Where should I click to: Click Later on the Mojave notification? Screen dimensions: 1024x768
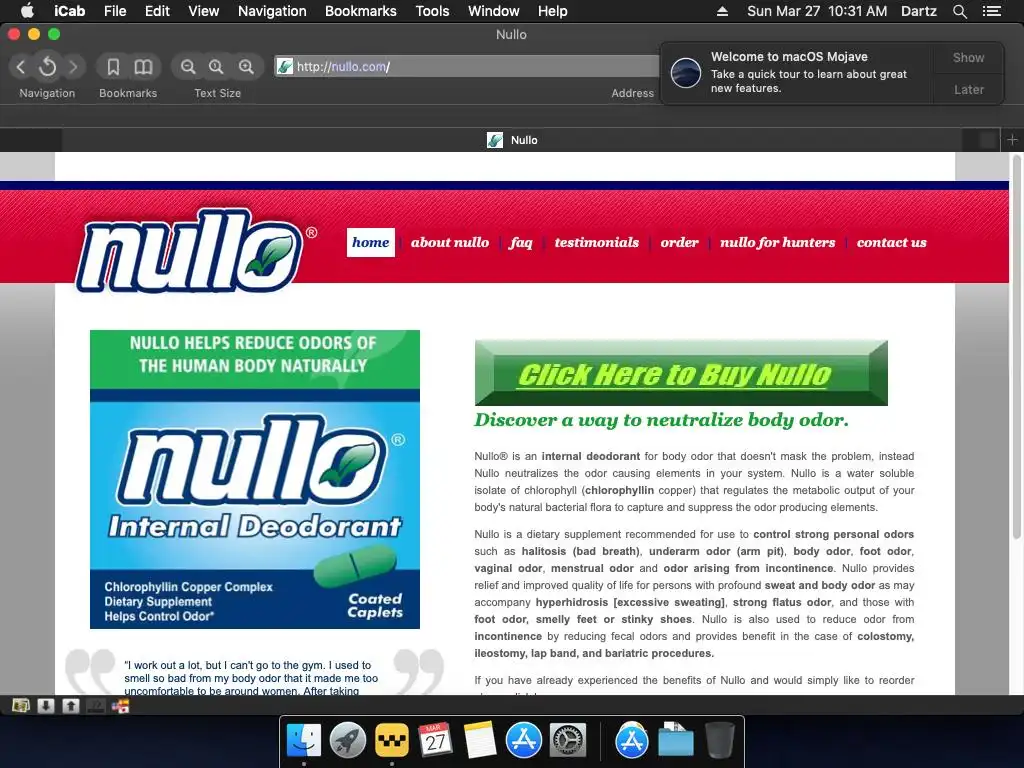(968, 89)
